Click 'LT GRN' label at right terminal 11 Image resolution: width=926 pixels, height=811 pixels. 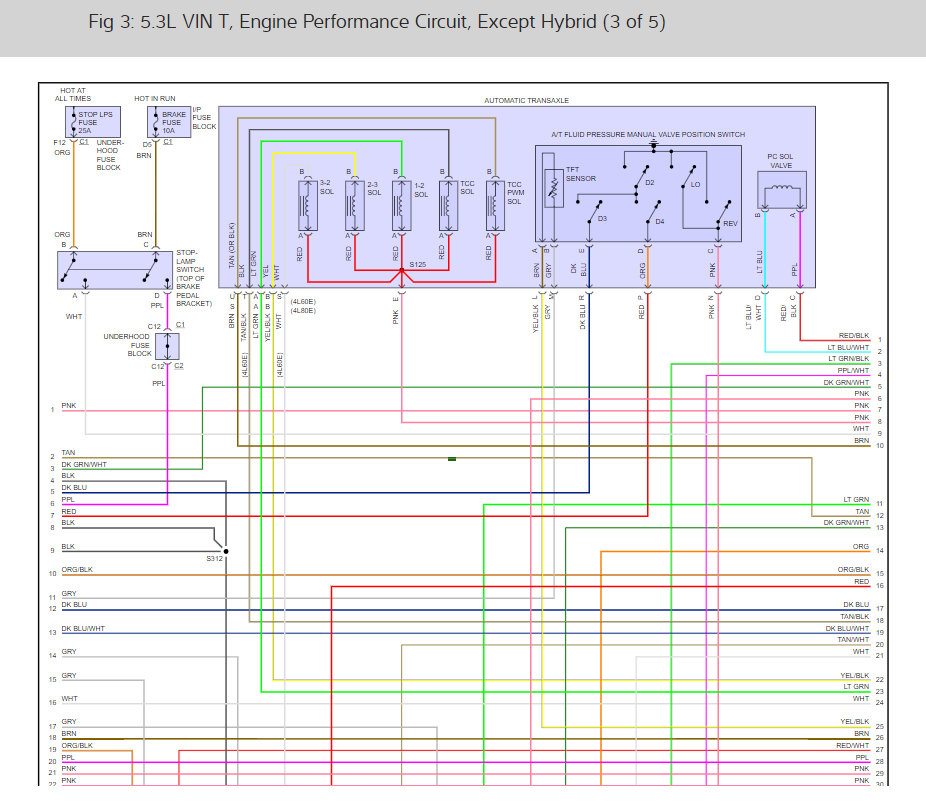pos(856,500)
